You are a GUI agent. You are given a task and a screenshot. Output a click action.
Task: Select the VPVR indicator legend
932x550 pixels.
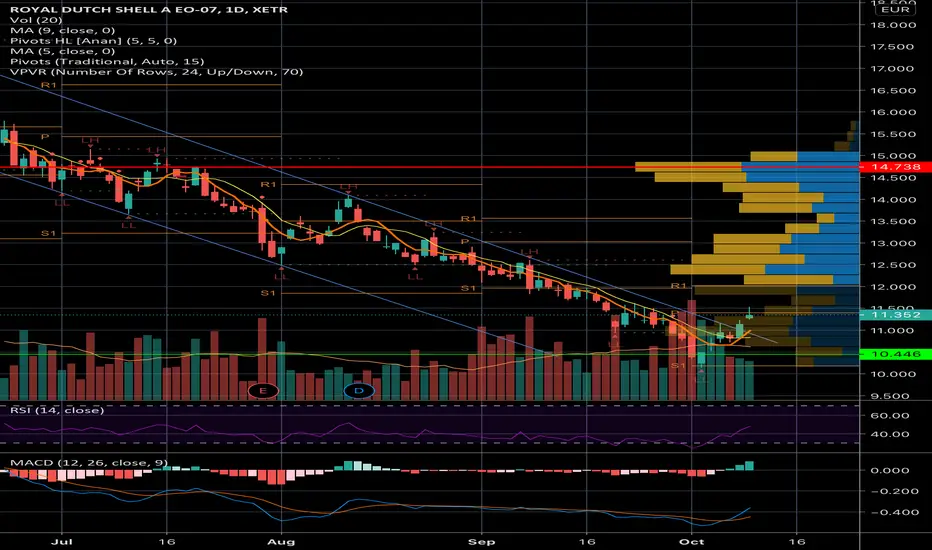pyautogui.click(x=156, y=72)
